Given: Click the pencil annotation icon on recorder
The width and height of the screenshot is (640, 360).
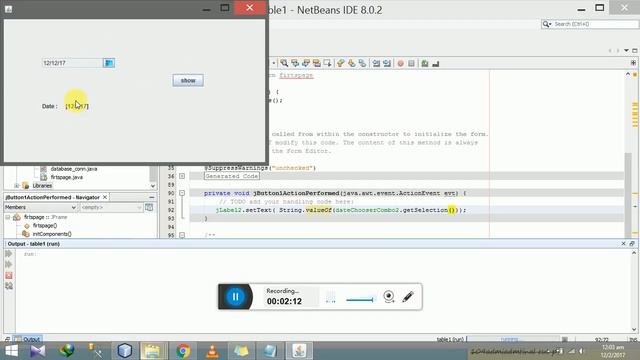Looking at the screenshot, I should click(408, 297).
